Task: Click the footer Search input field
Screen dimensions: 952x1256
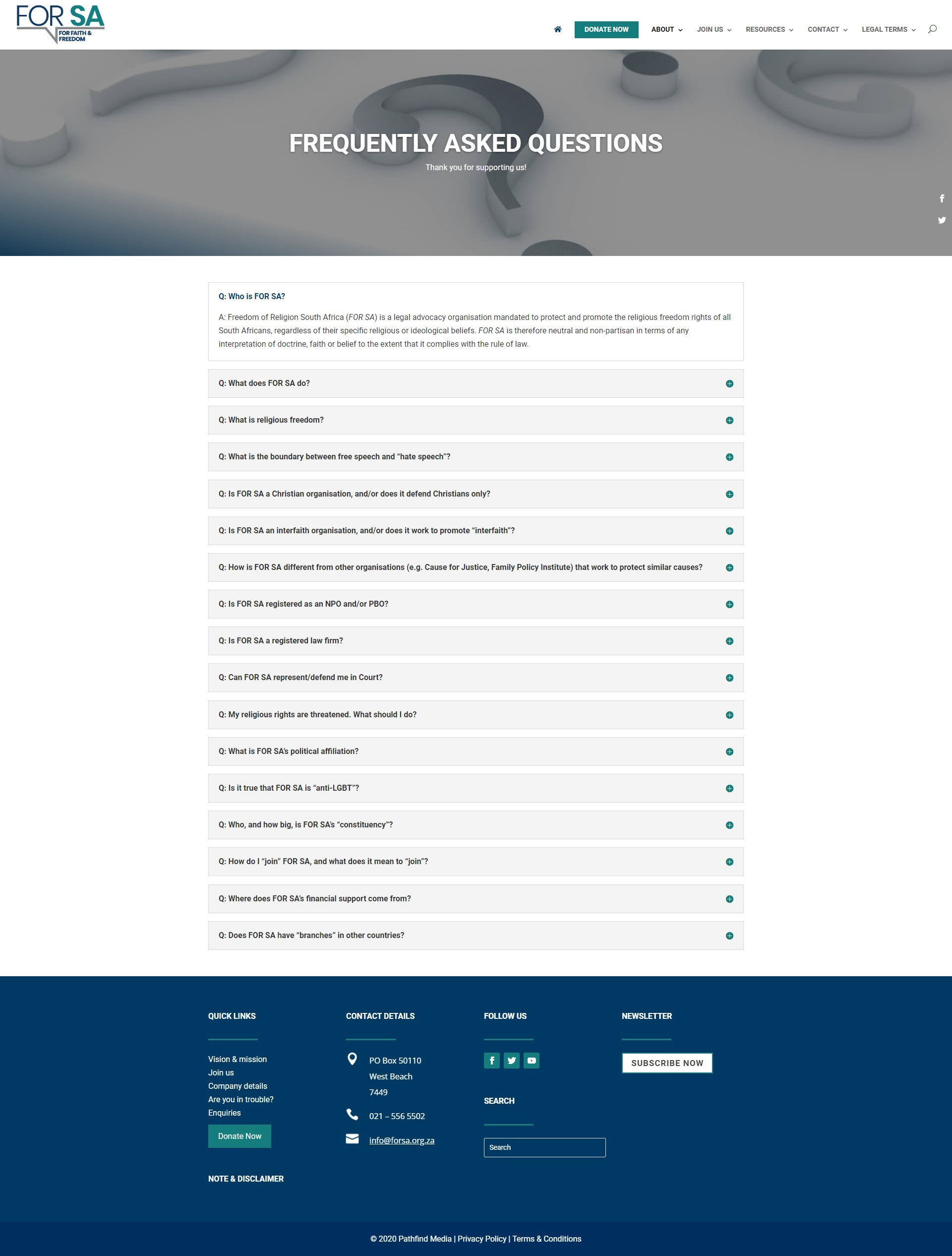Action: (x=544, y=1147)
